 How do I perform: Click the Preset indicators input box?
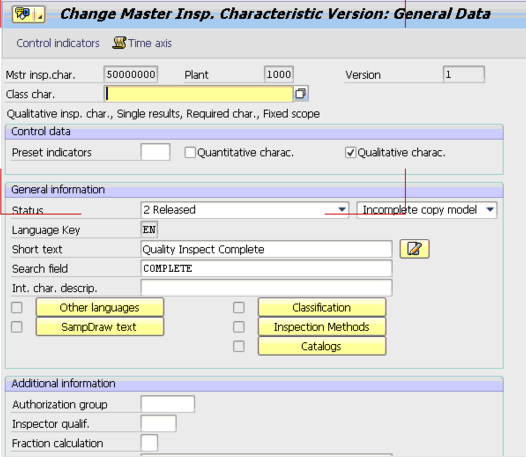tap(155, 152)
